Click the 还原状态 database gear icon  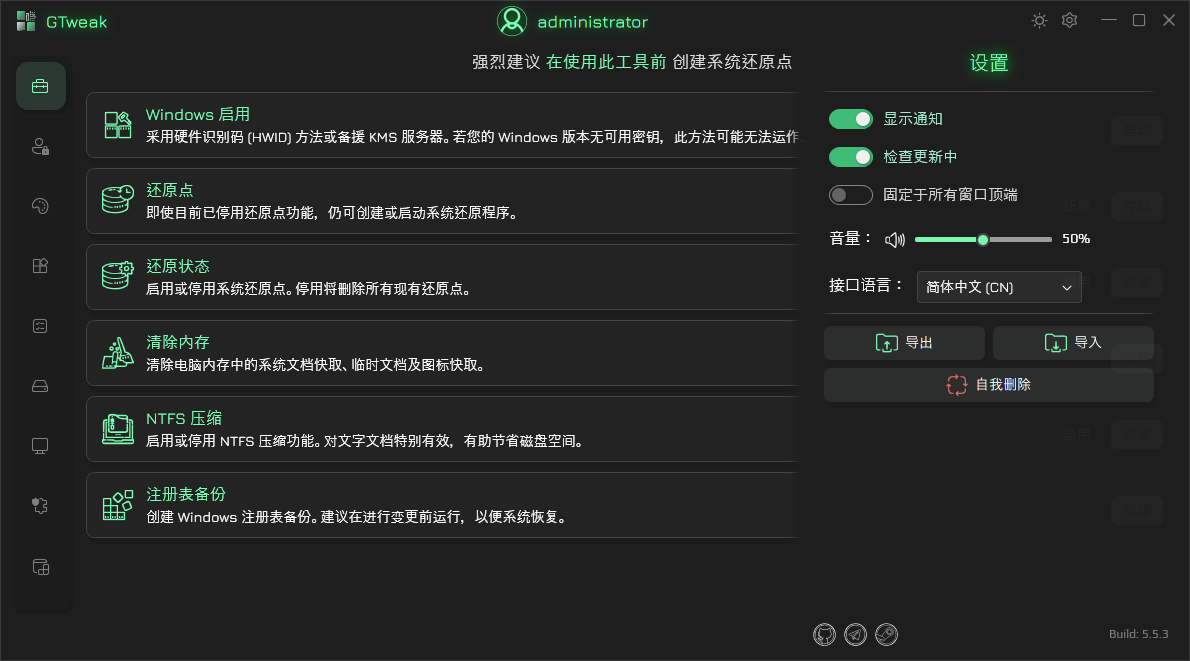tap(118, 275)
